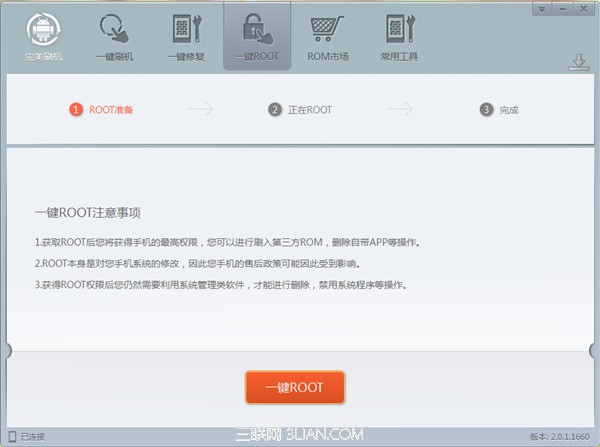600x447 pixels.
Task: Click the ROM市场 label text
Action: 328,57
